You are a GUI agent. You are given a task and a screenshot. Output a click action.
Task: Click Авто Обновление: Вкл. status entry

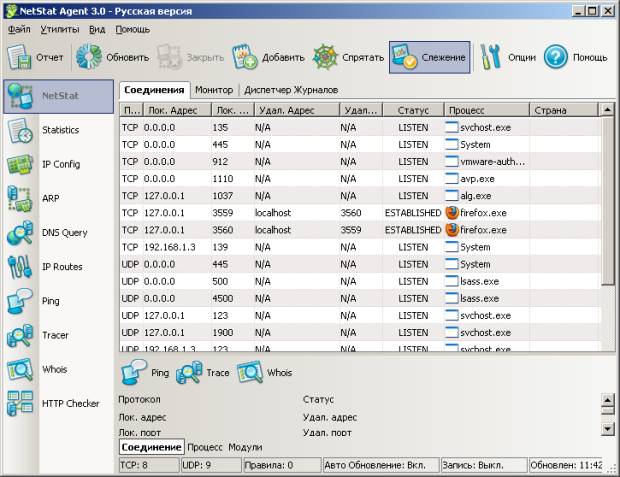pyautogui.click(x=381, y=465)
